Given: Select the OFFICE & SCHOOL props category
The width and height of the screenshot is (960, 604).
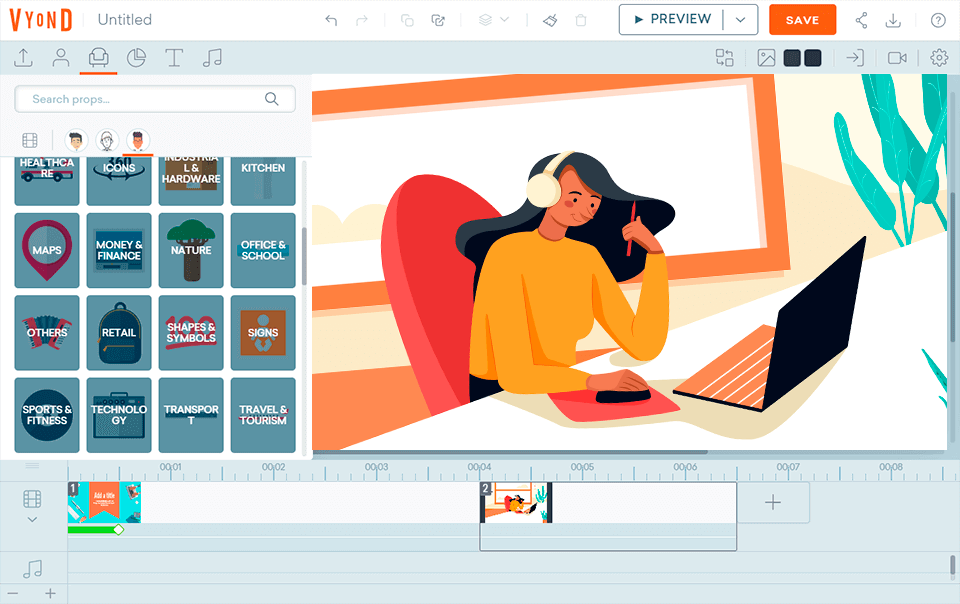Looking at the screenshot, I should pyautogui.click(x=263, y=251).
